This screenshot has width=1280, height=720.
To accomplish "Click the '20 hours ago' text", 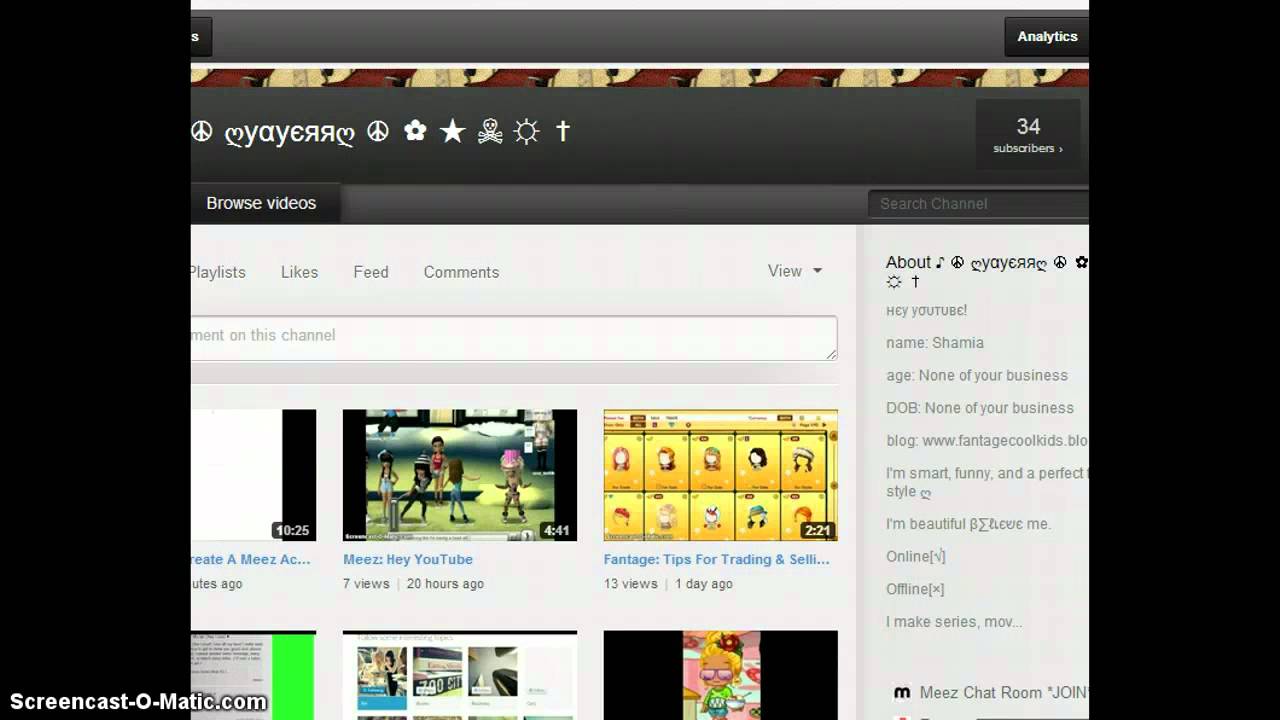I will coord(445,584).
